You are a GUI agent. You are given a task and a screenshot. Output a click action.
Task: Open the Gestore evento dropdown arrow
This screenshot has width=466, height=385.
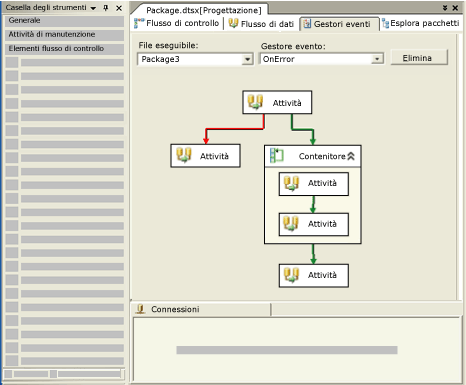coord(377,59)
